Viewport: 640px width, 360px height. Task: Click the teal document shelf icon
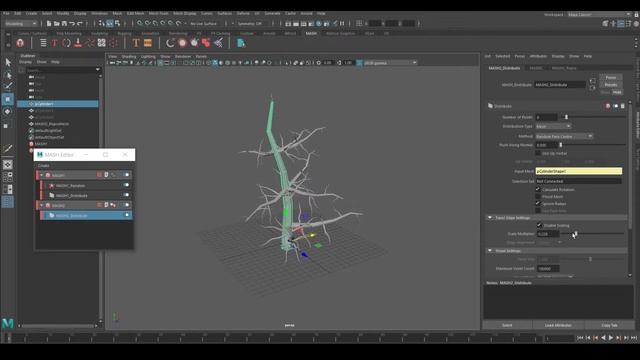[241, 43]
